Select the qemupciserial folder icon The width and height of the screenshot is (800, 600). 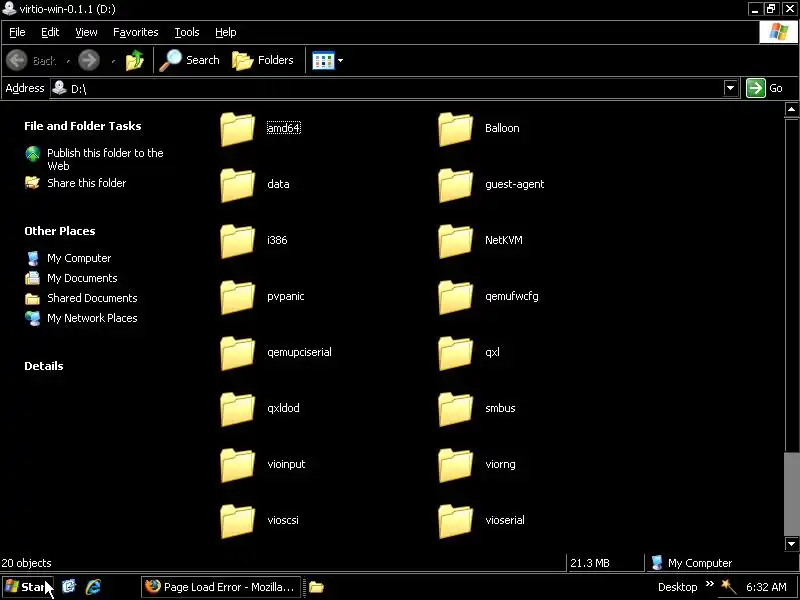(237, 354)
